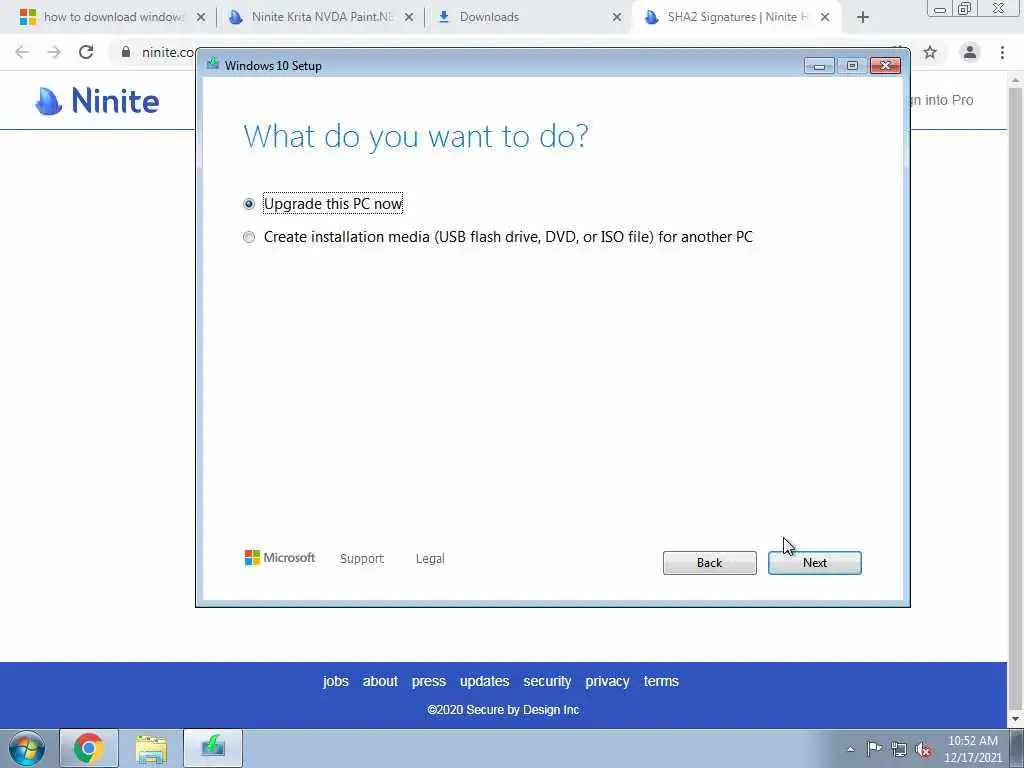Open the Windows Start menu orb

coord(27,748)
